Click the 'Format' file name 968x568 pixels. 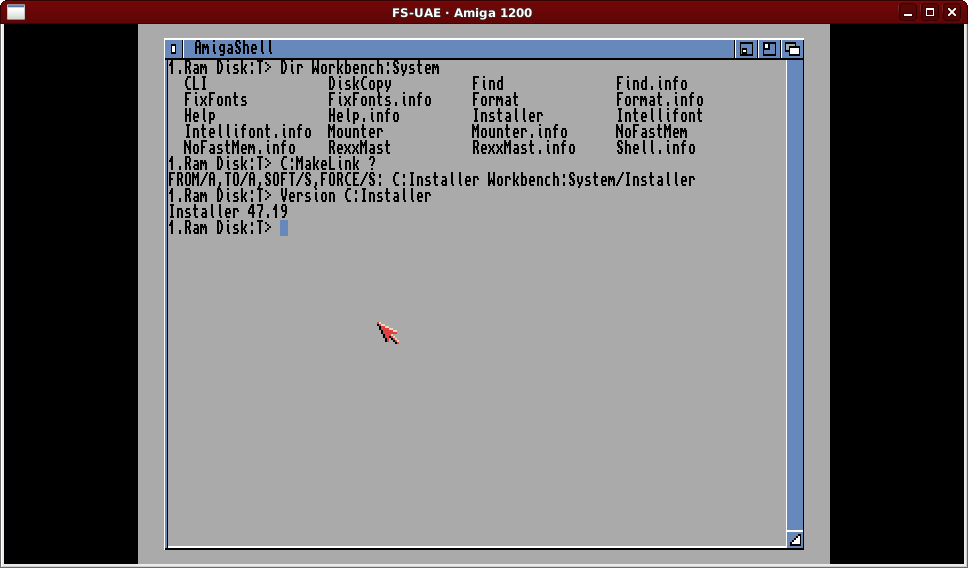pyautogui.click(x=496, y=99)
